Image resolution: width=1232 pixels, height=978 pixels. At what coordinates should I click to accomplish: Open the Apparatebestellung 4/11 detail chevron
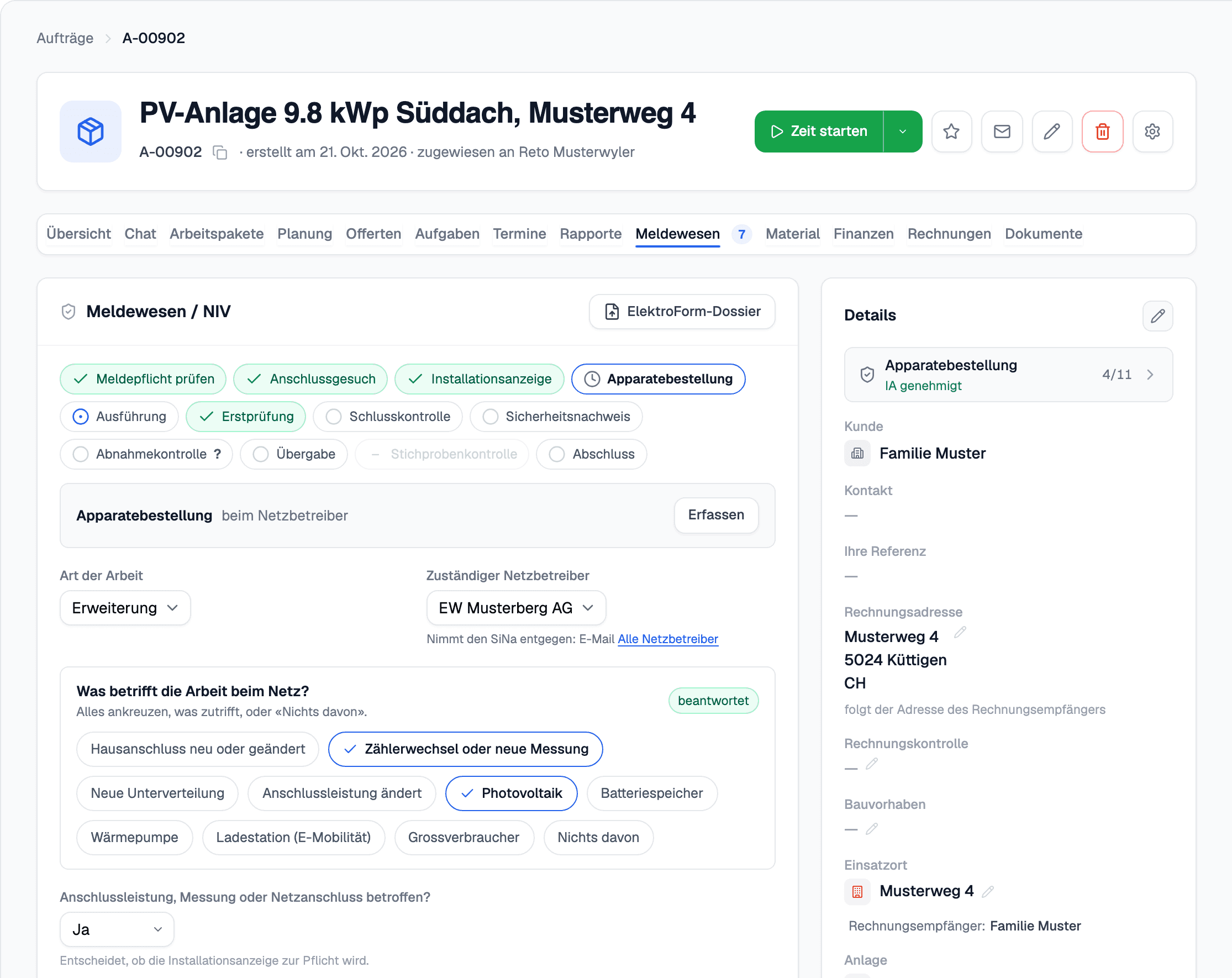(1150, 375)
